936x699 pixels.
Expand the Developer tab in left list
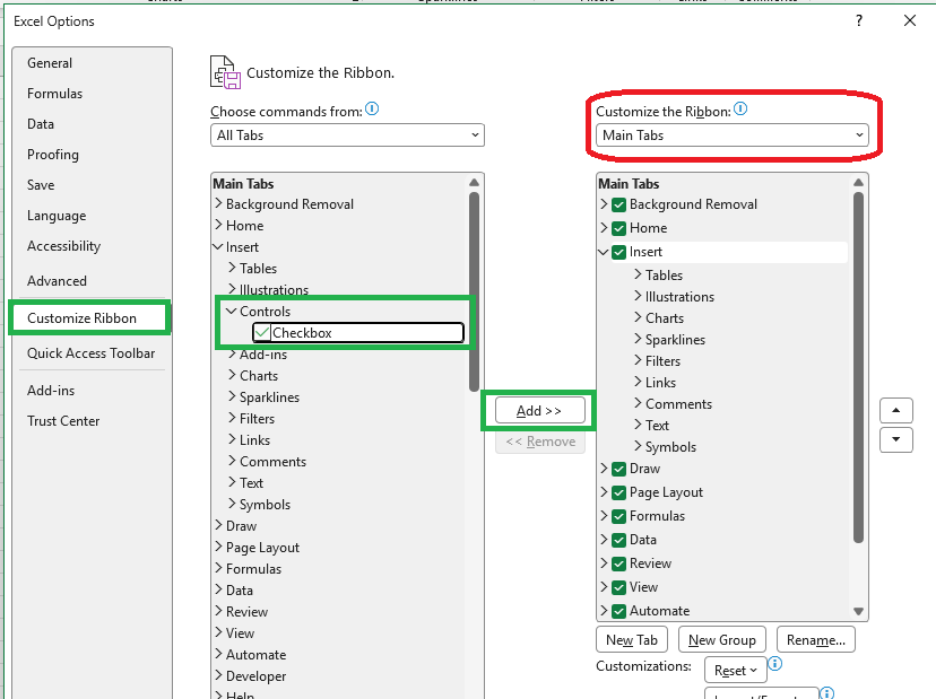[218, 676]
